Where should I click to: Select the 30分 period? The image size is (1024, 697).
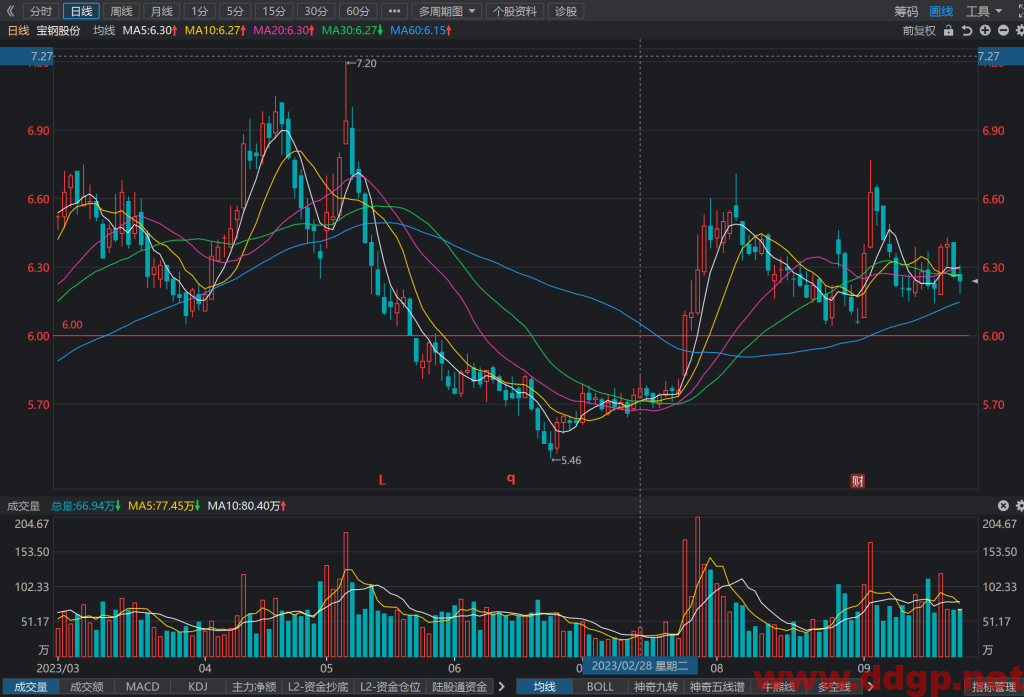[316, 11]
